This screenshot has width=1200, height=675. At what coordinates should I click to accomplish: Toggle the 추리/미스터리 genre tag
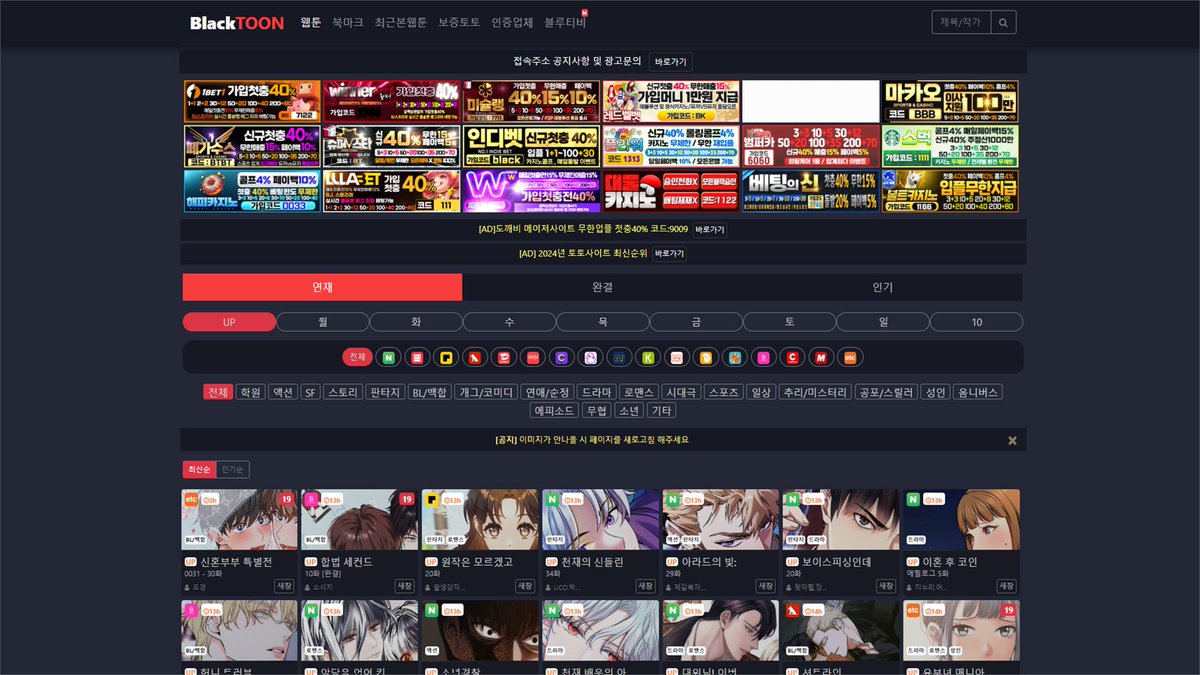tap(815, 392)
